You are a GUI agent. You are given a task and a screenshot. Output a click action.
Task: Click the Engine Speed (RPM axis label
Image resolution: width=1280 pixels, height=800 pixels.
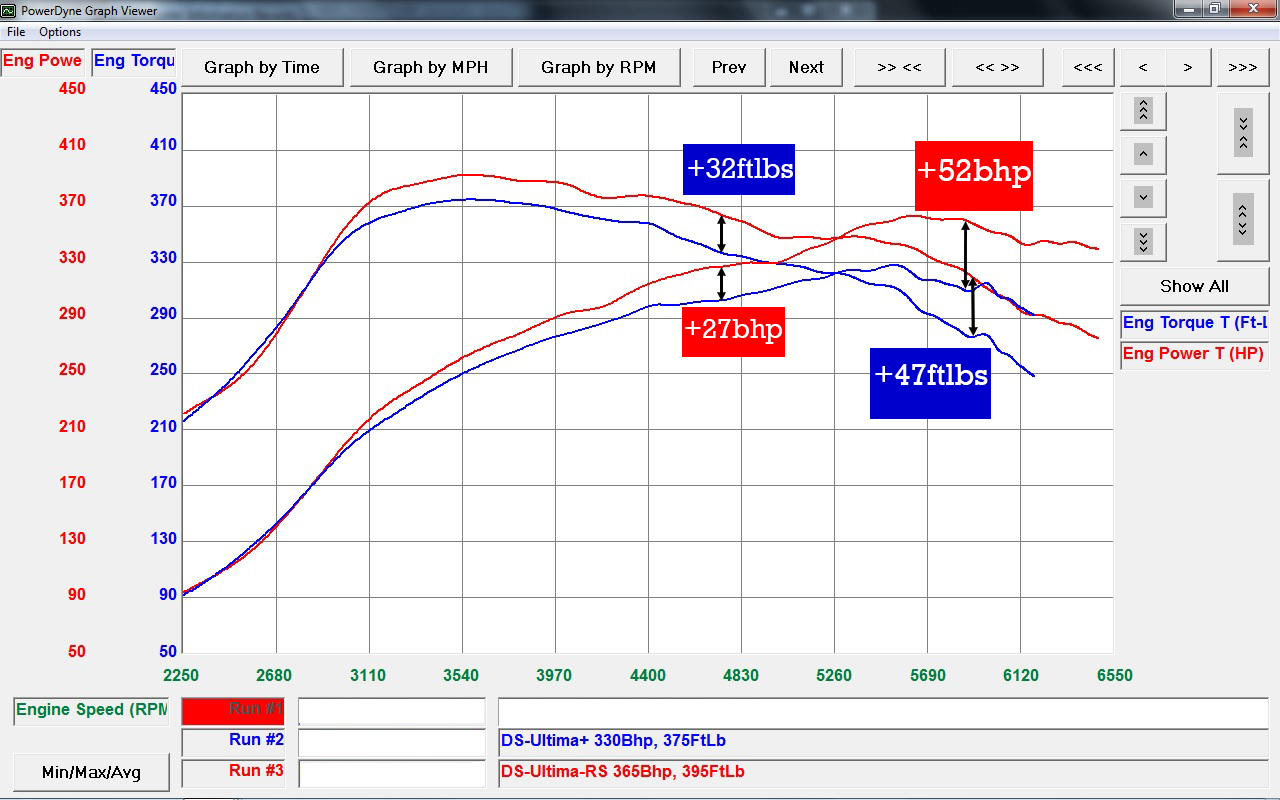pos(91,711)
